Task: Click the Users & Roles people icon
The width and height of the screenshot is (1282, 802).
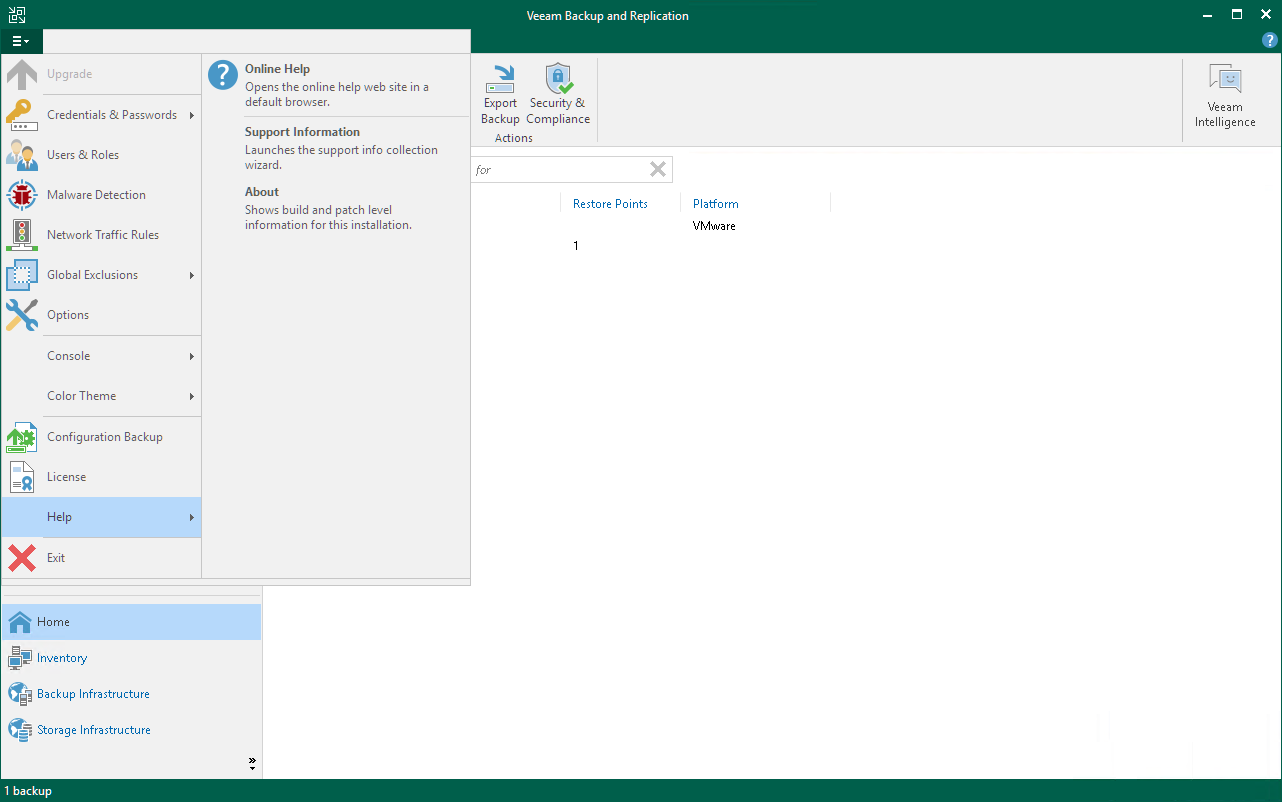Action: tap(22, 155)
